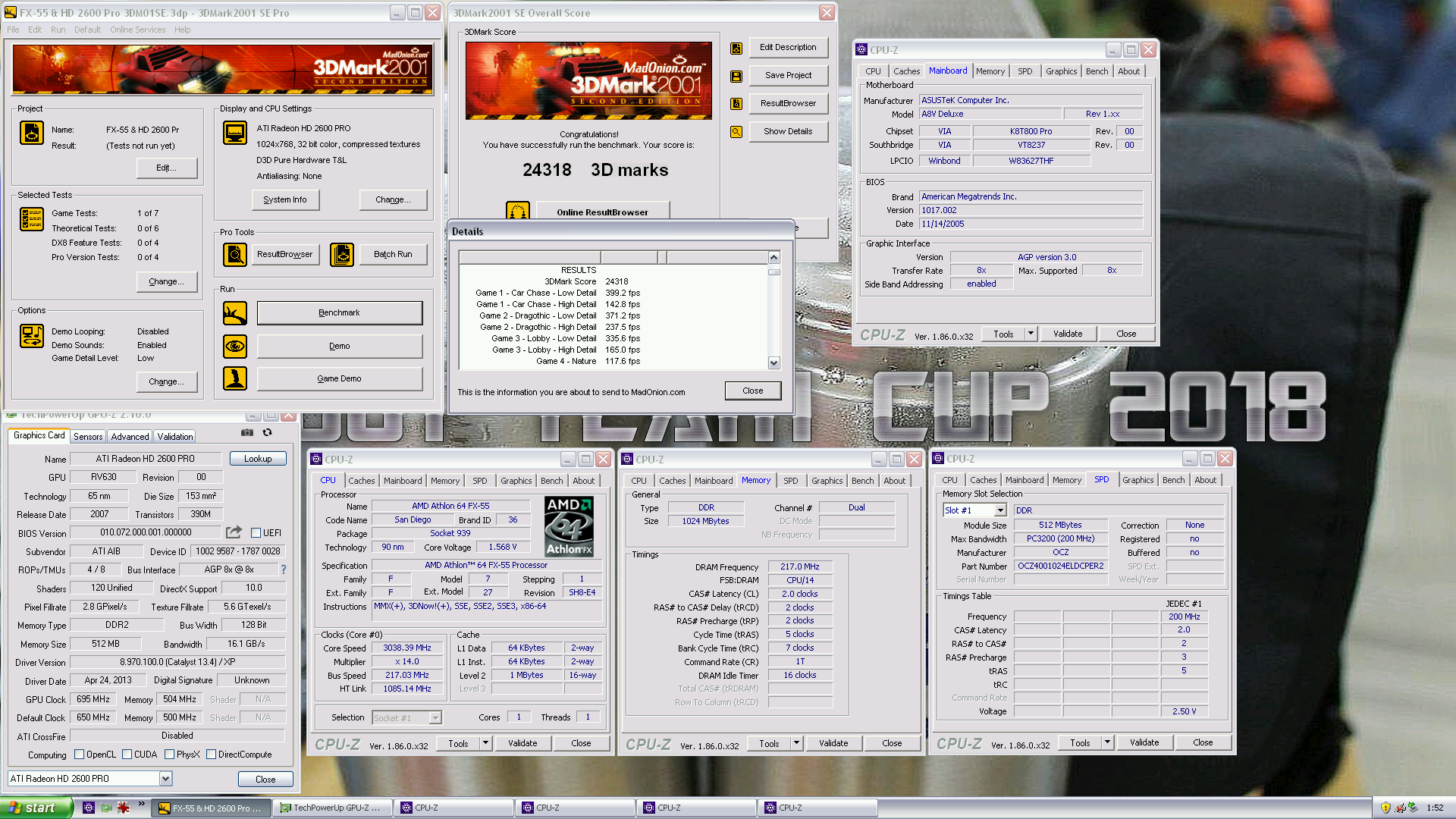The height and width of the screenshot is (819, 1456).
Task: Click the Details list scroll down arrow
Action: click(x=773, y=362)
